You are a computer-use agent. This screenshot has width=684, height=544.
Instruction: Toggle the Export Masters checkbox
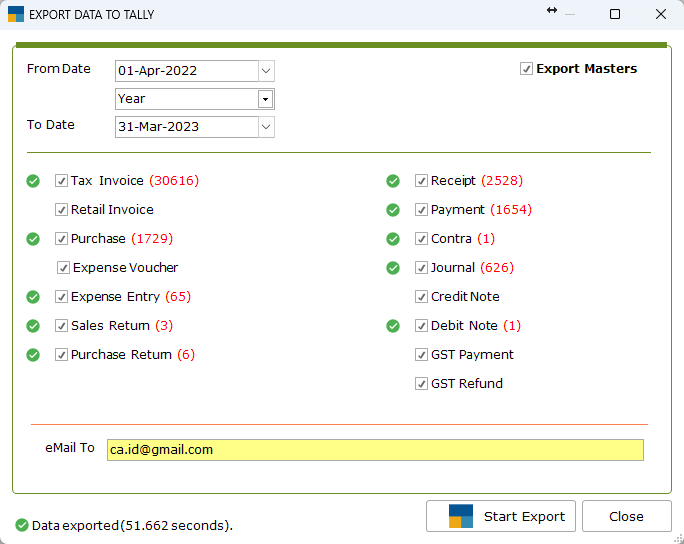[x=526, y=68]
